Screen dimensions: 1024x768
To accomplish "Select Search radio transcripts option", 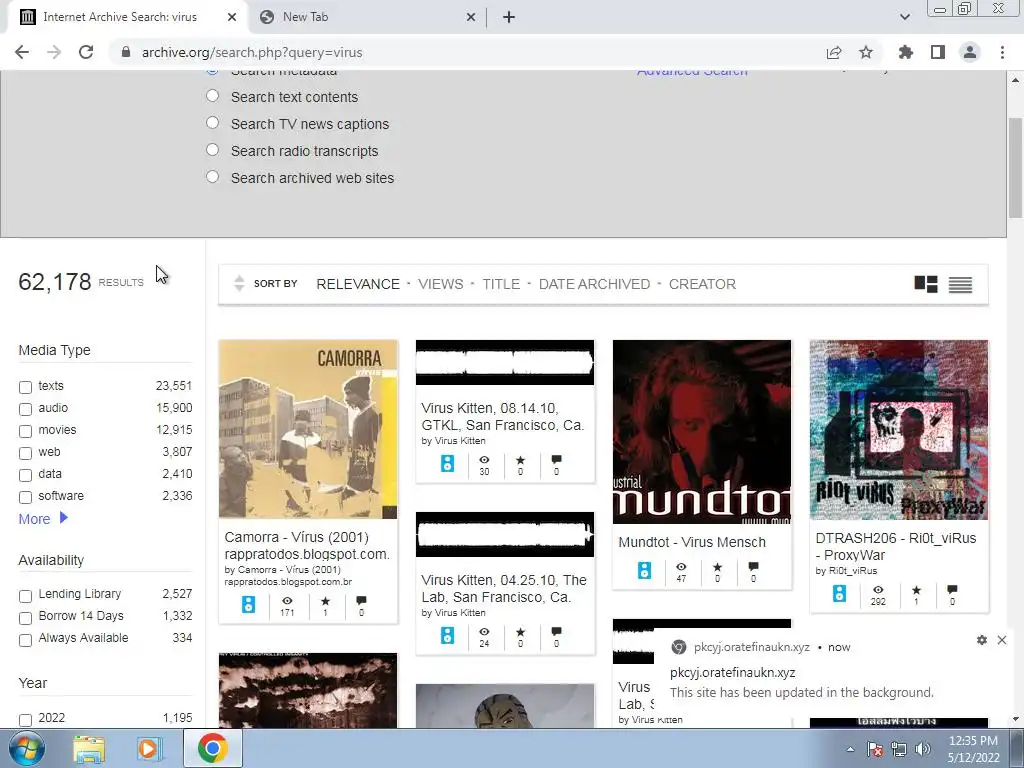I will 212,150.
